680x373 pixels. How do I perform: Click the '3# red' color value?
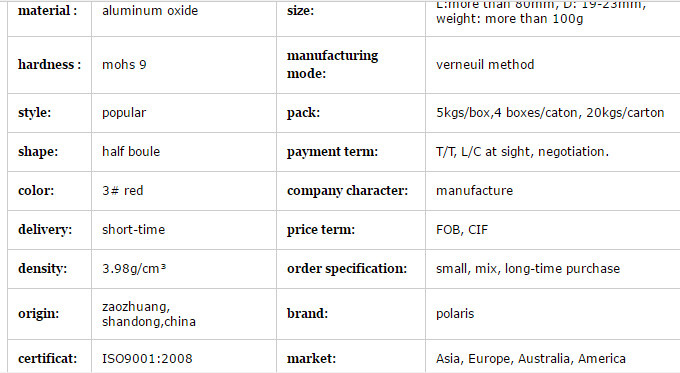tap(123, 190)
